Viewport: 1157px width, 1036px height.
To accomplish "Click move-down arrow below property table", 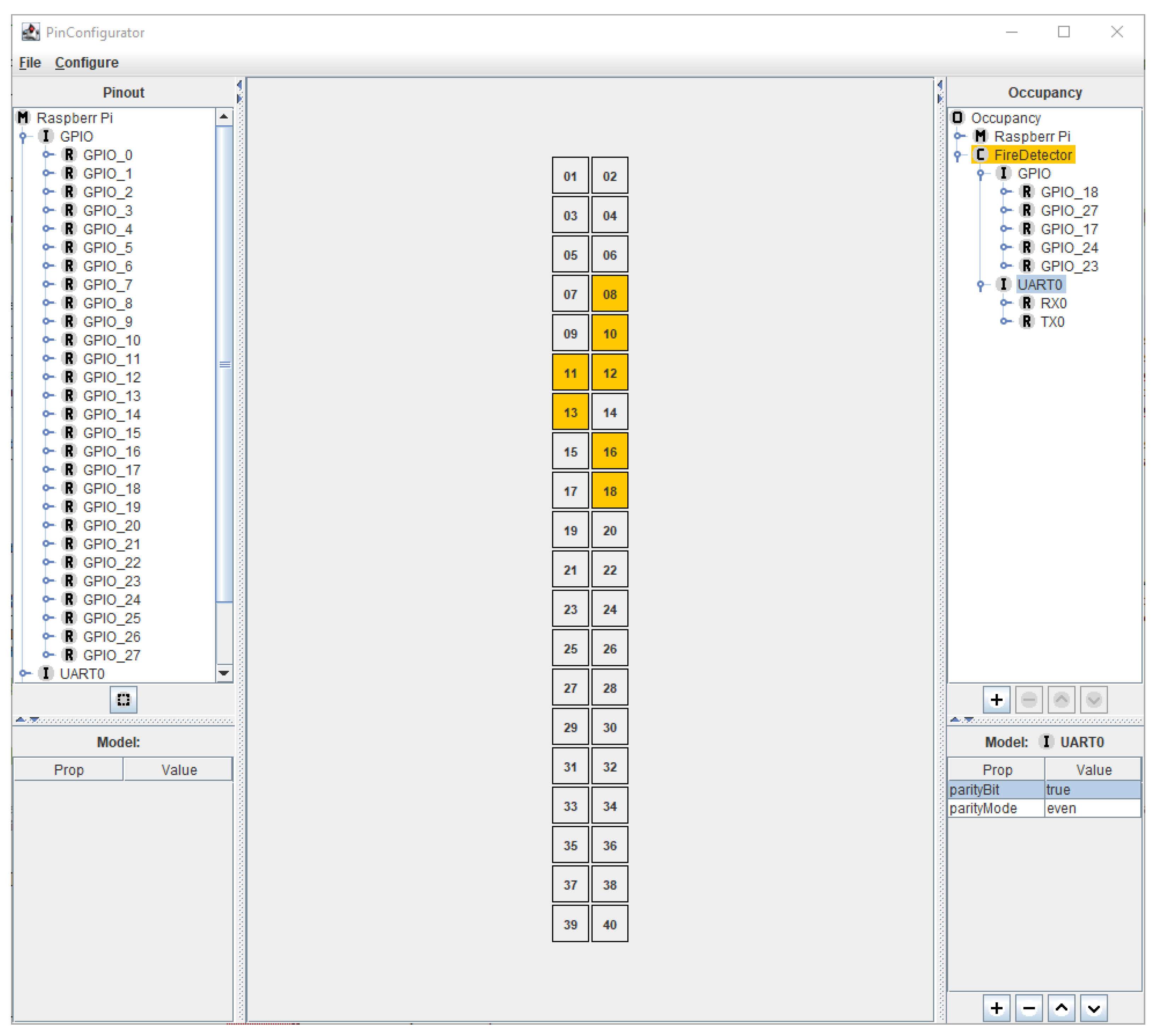I will coord(1093,1009).
